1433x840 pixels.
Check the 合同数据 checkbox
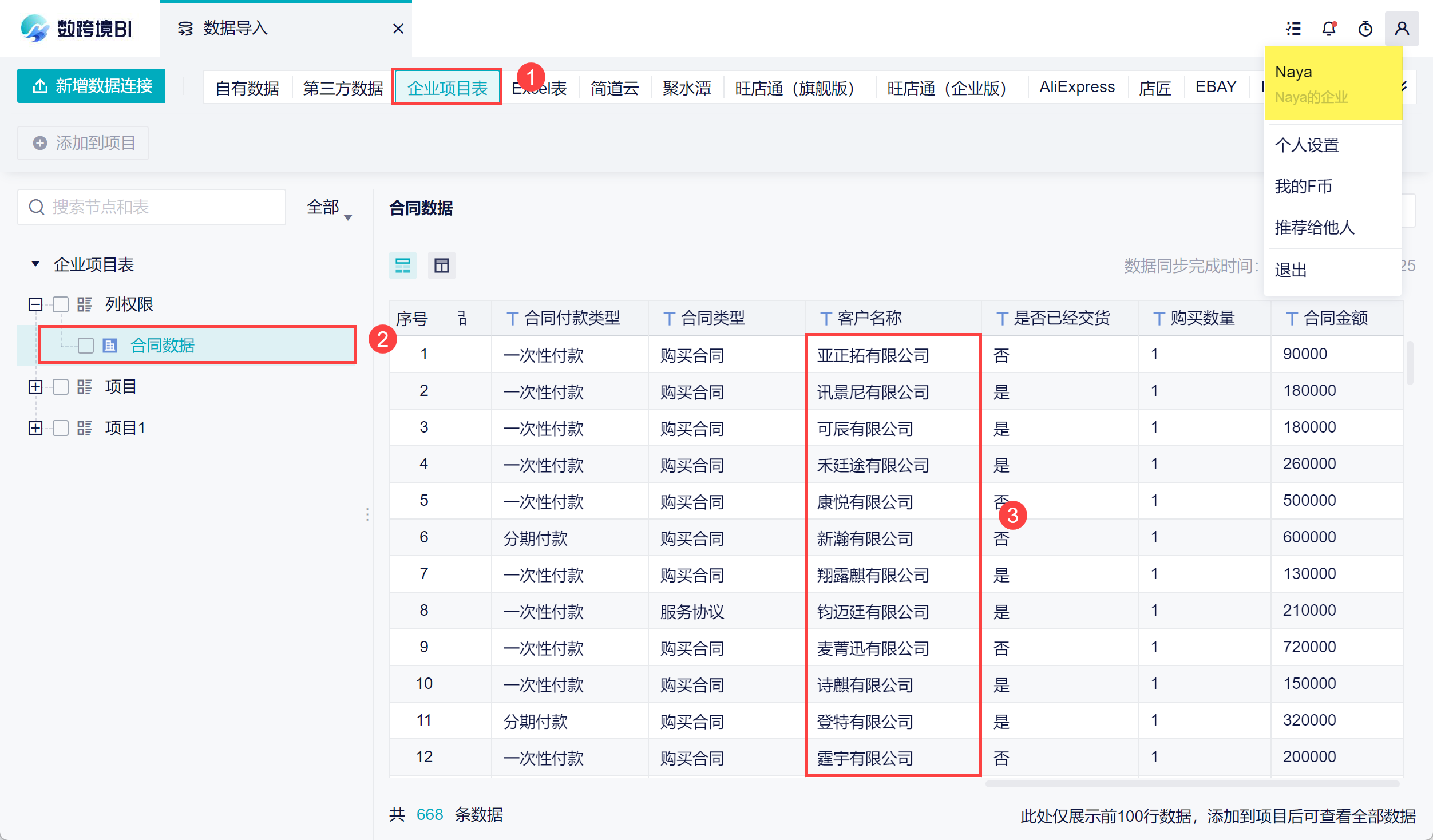pyautogui.click(x=86, y=345)
